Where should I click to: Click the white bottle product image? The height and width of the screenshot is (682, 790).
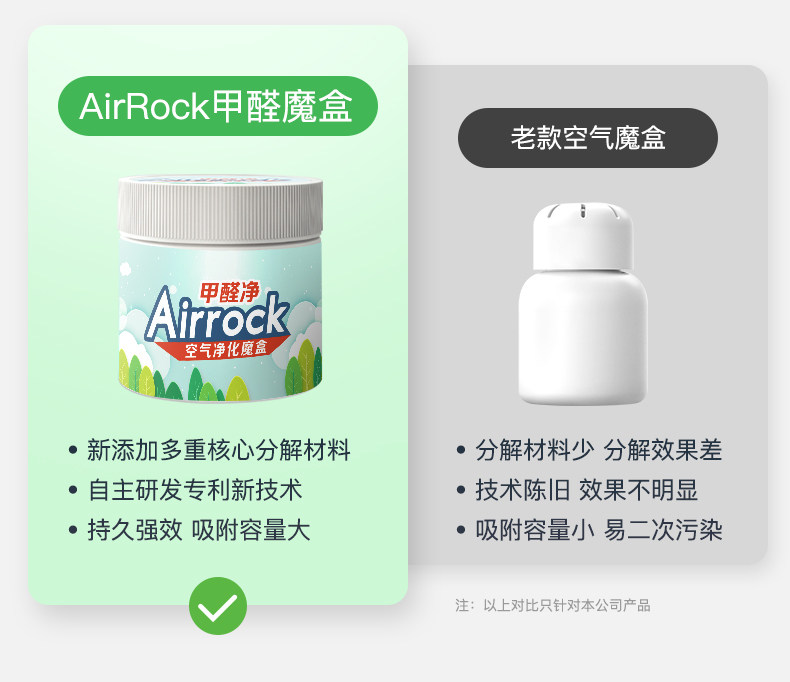(583, 303)
